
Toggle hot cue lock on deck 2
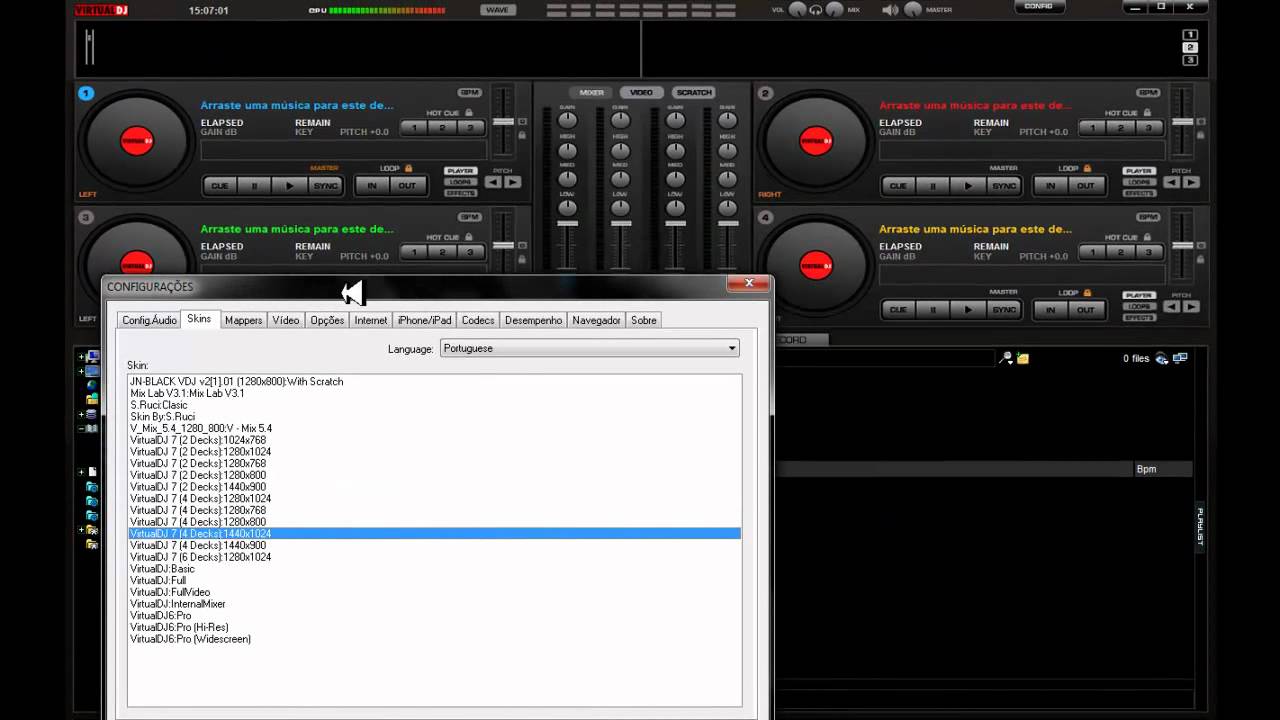click(1147, 113)
